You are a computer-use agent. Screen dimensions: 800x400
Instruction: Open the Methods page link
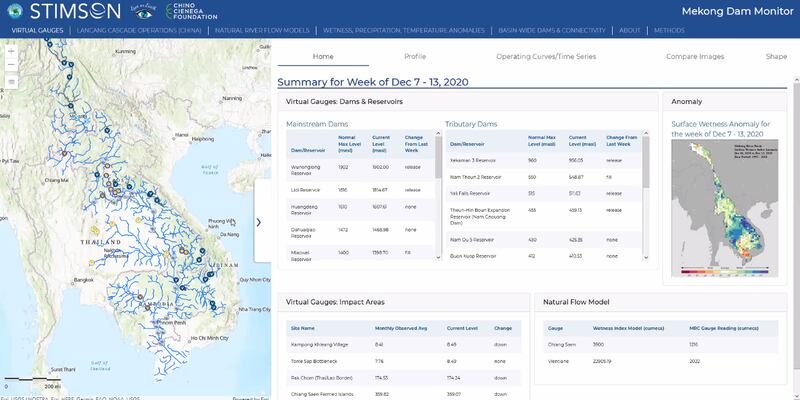(x=669, y=31)
